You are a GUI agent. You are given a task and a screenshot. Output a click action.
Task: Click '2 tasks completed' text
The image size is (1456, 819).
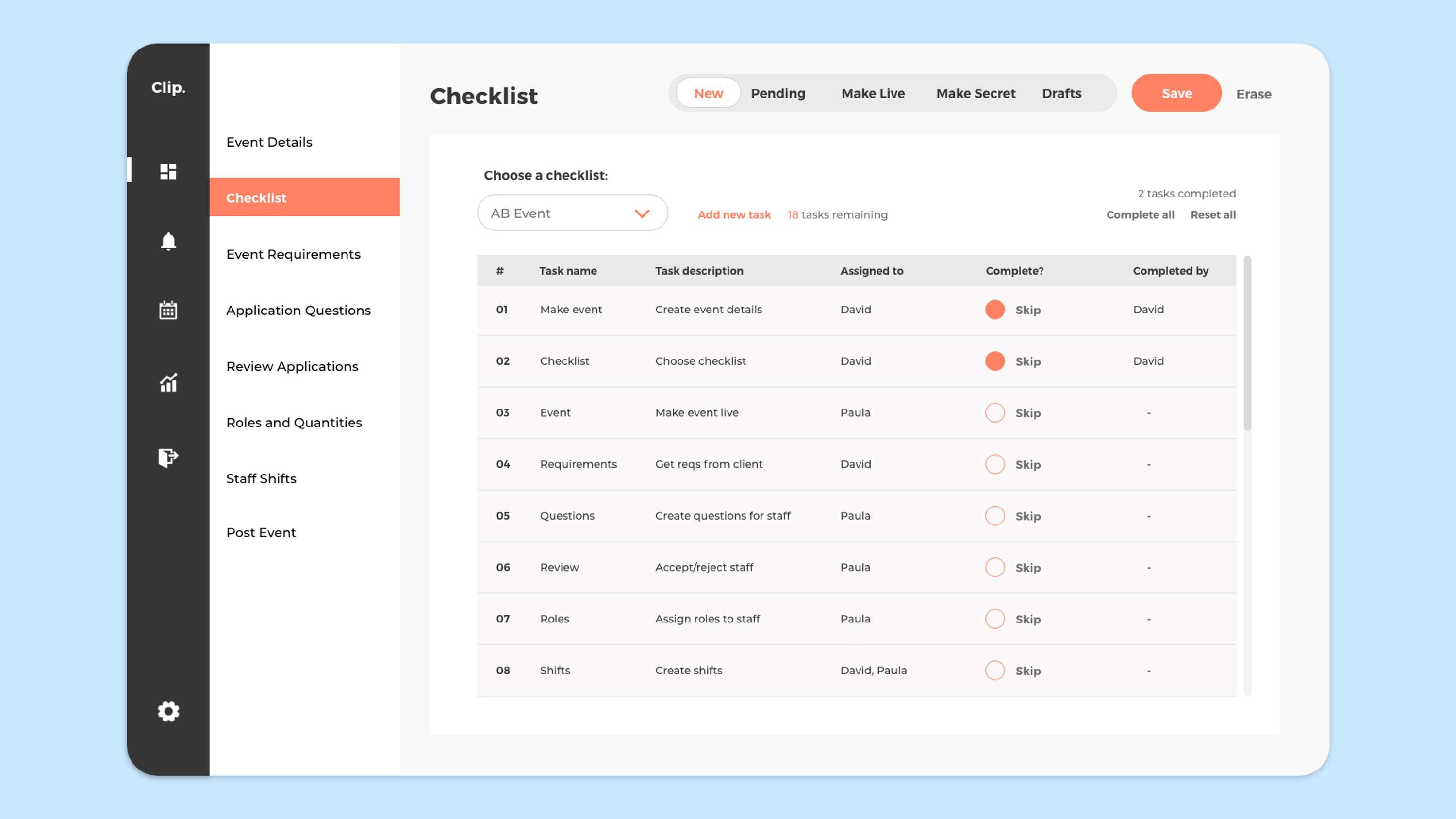[1186, 193]
